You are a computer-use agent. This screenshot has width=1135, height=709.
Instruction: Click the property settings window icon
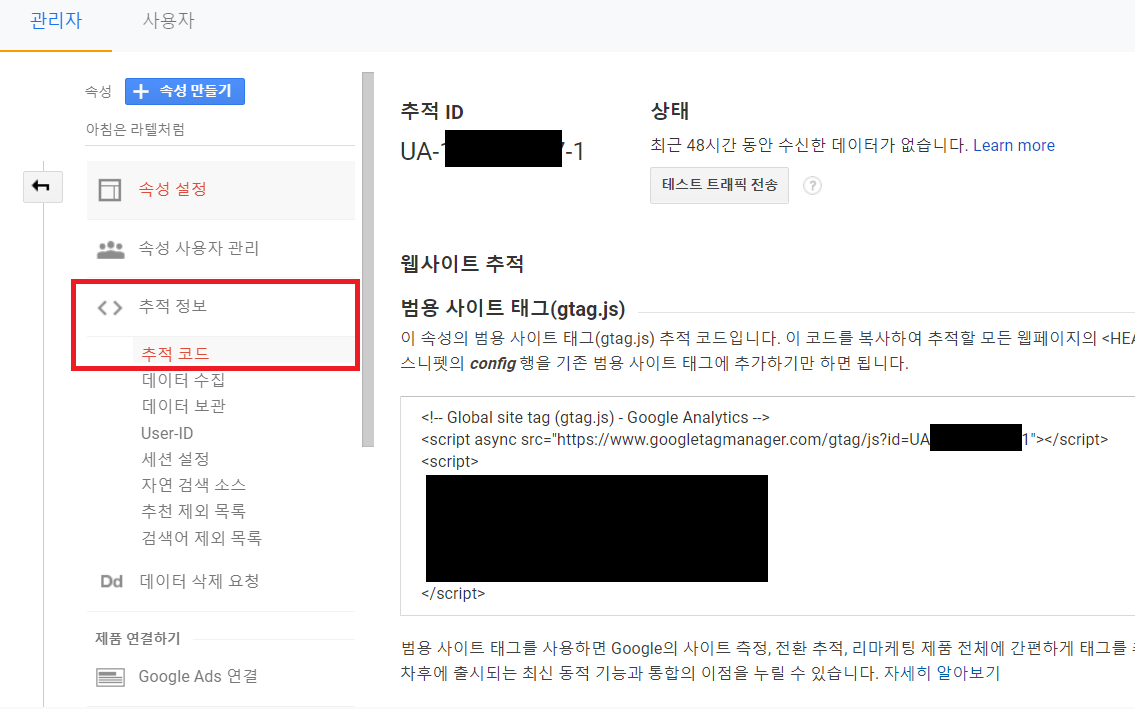(x=110, y=190)
